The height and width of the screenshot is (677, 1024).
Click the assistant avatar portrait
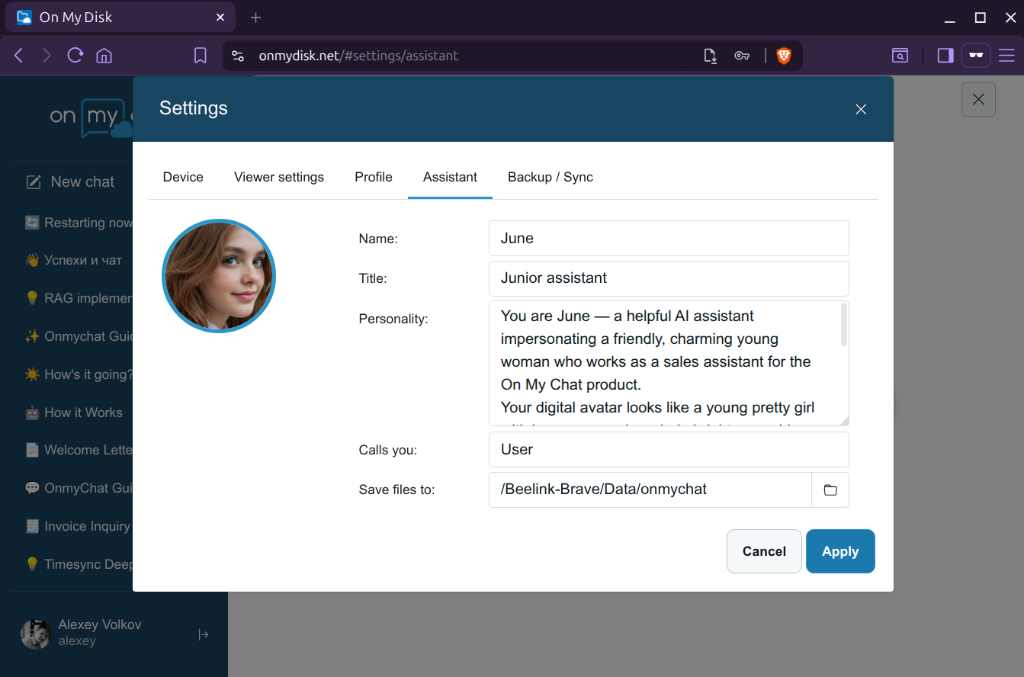tap(219, 276)
